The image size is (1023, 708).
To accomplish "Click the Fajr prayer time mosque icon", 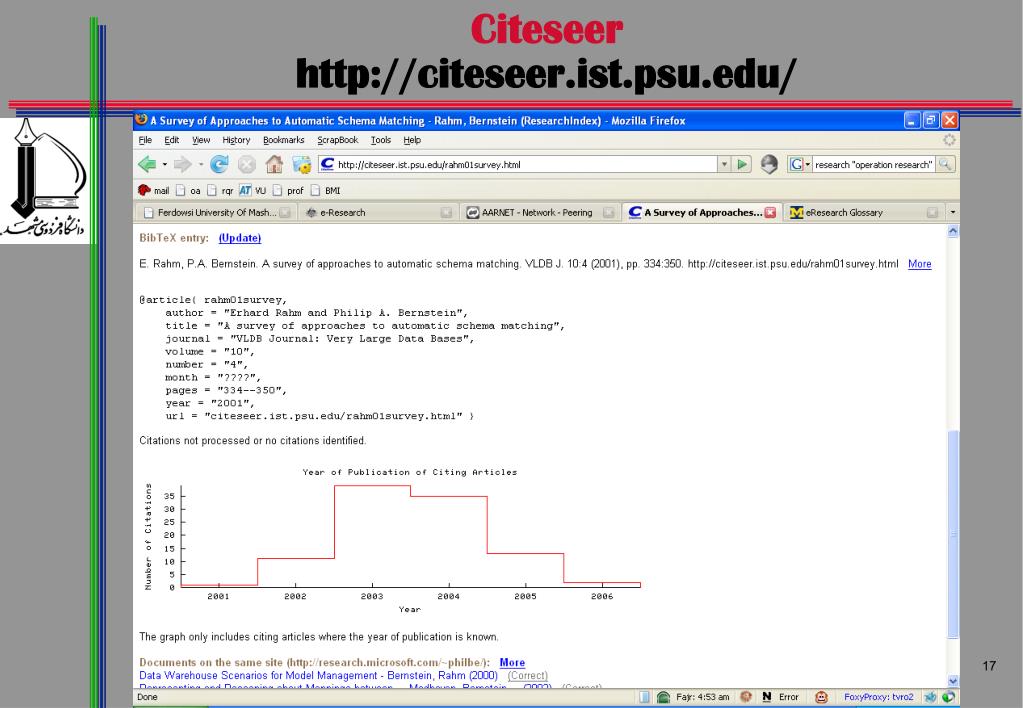I will coord(663,697).
